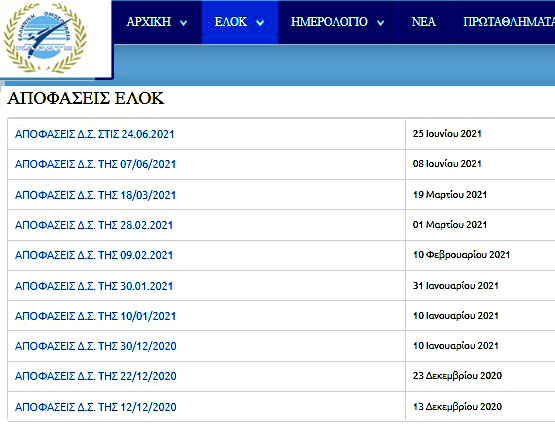Open the ΠΡΩΤΑΘΛΗΜΑΤΑ menu item

tap(509, 22)
